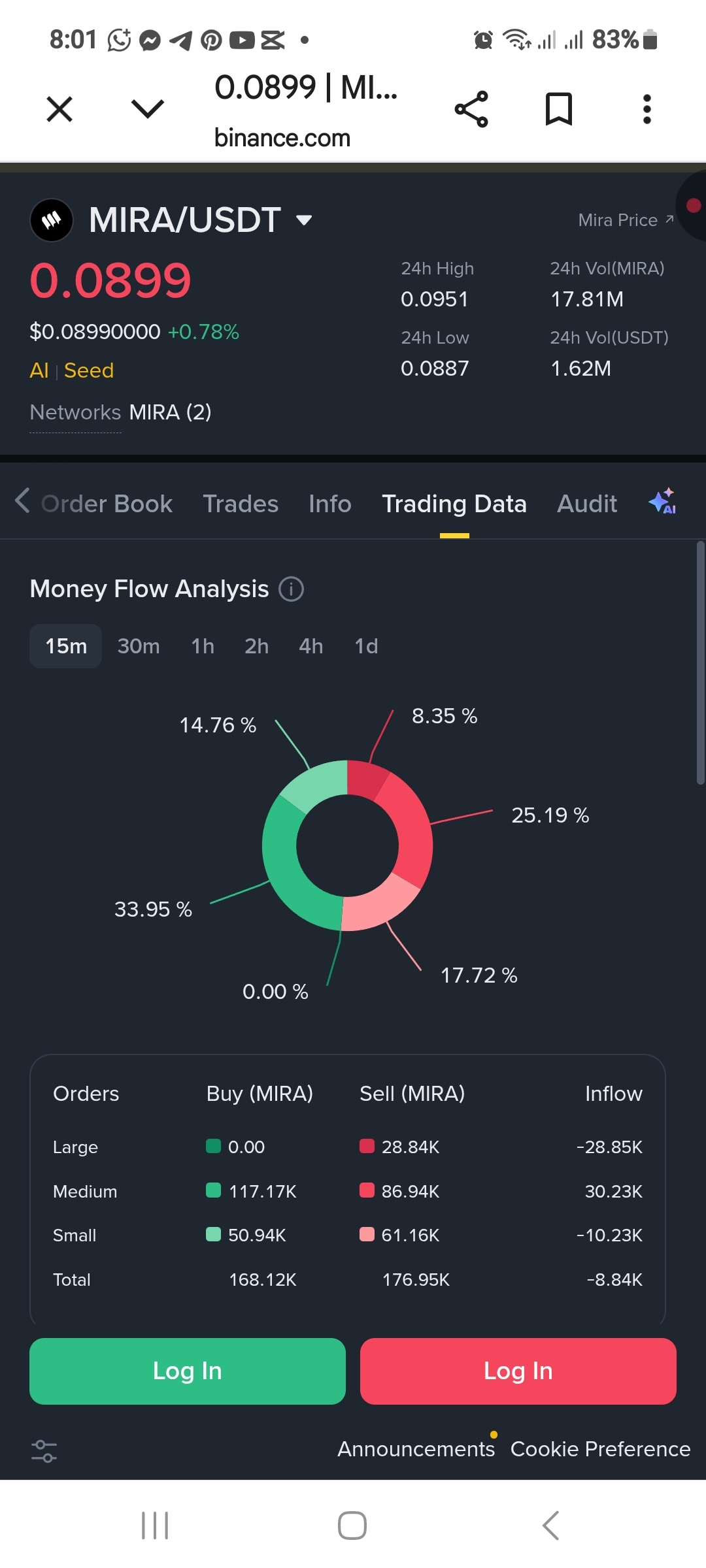This screenshot has width=706, height=1568.
Task: Tap the Money Flow Analysis info icon
Action: coord(291,589)
